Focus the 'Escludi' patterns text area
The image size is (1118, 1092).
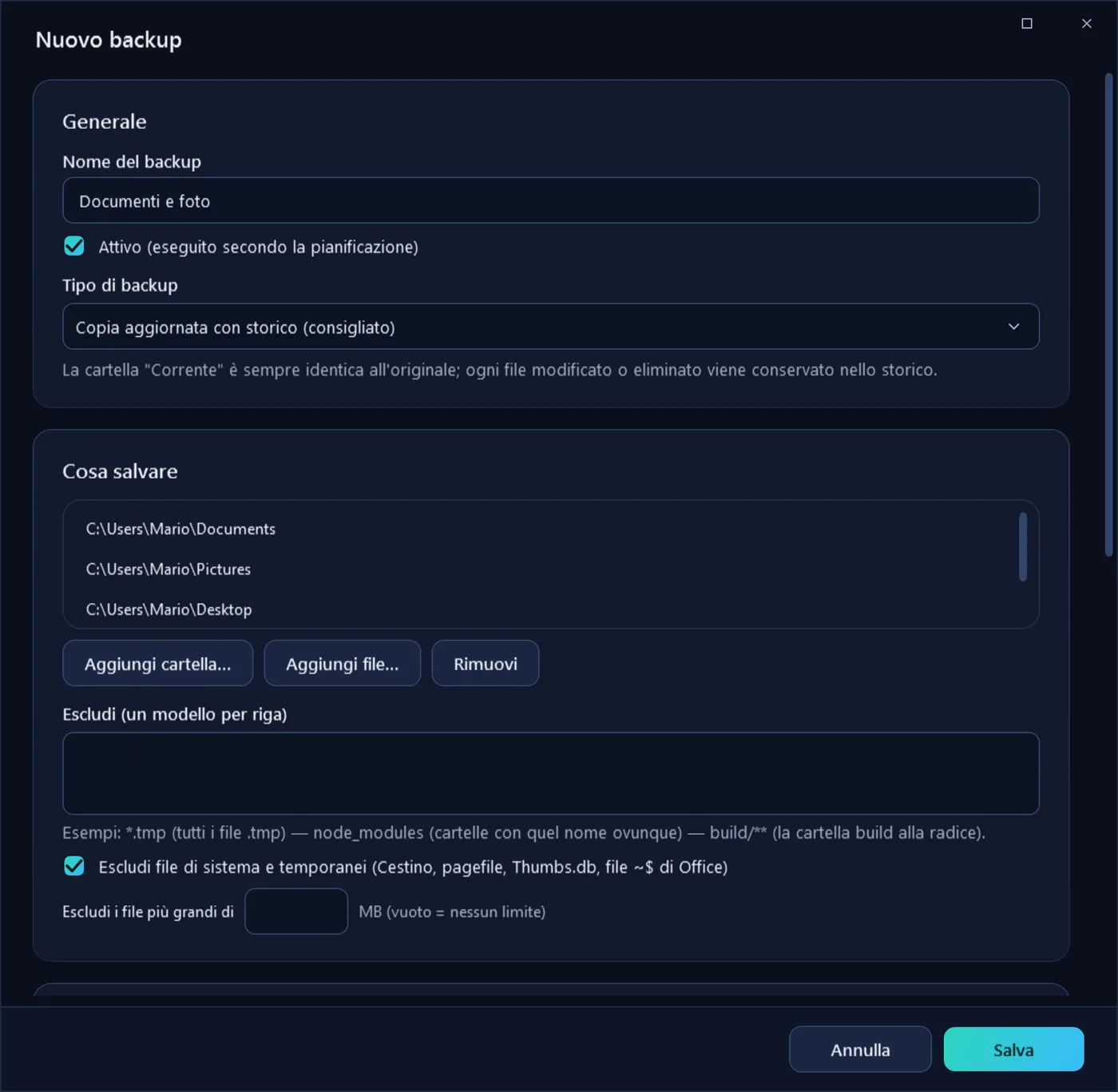click(550, 773)
